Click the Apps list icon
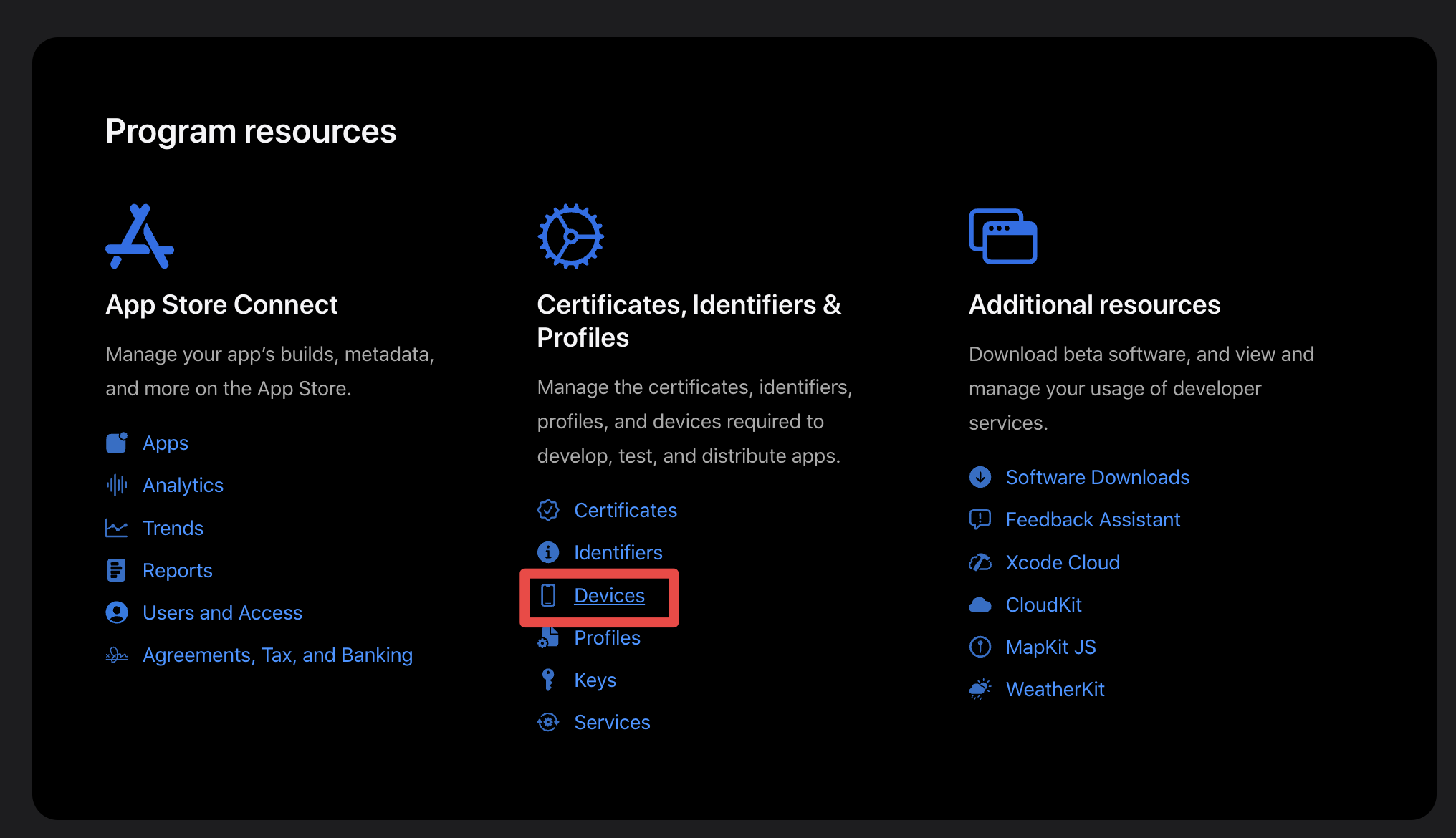Viewport: 1456px width, 838px height. (x=117, y=443)
